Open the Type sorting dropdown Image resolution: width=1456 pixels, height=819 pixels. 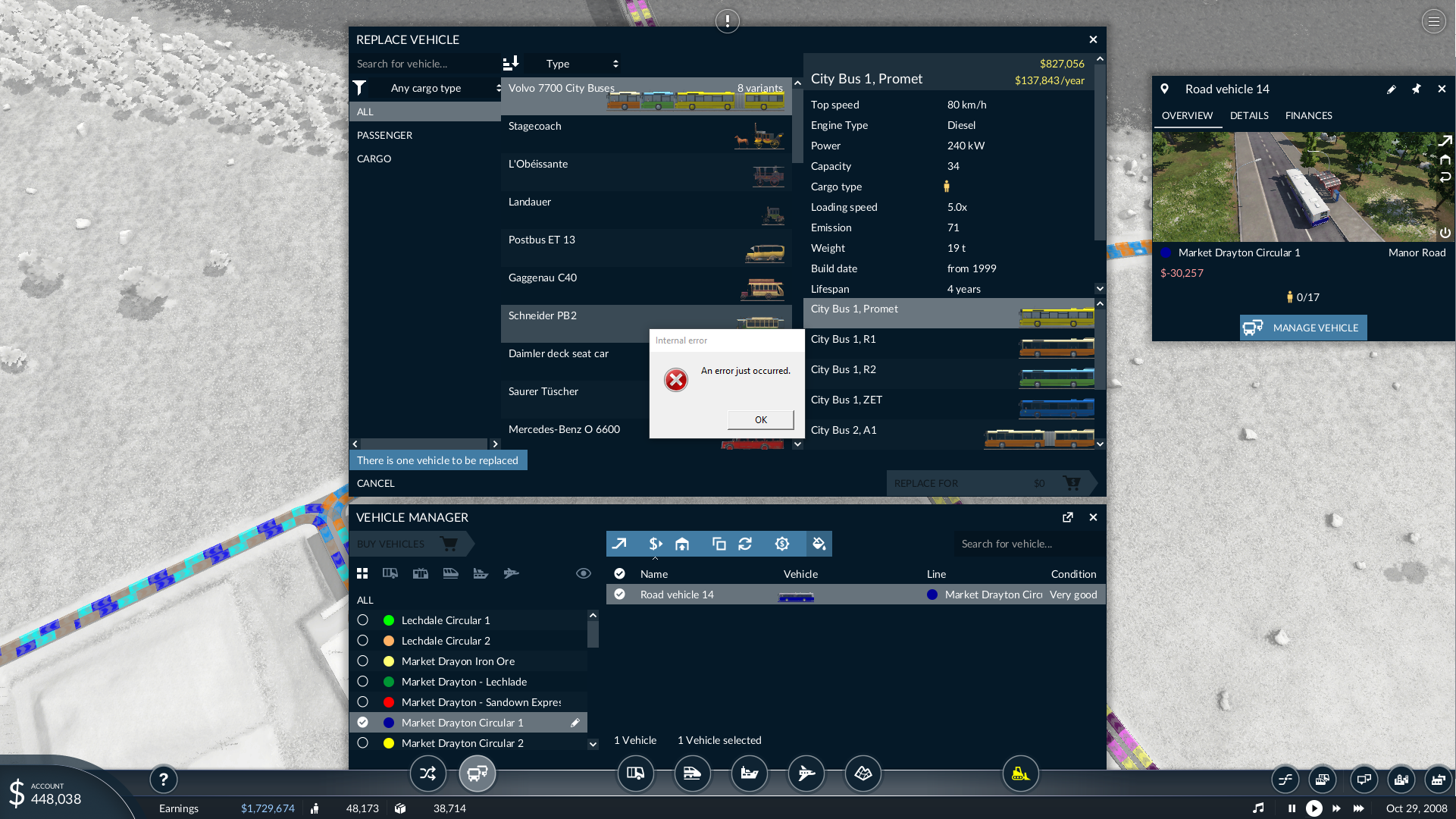(580, 64)
